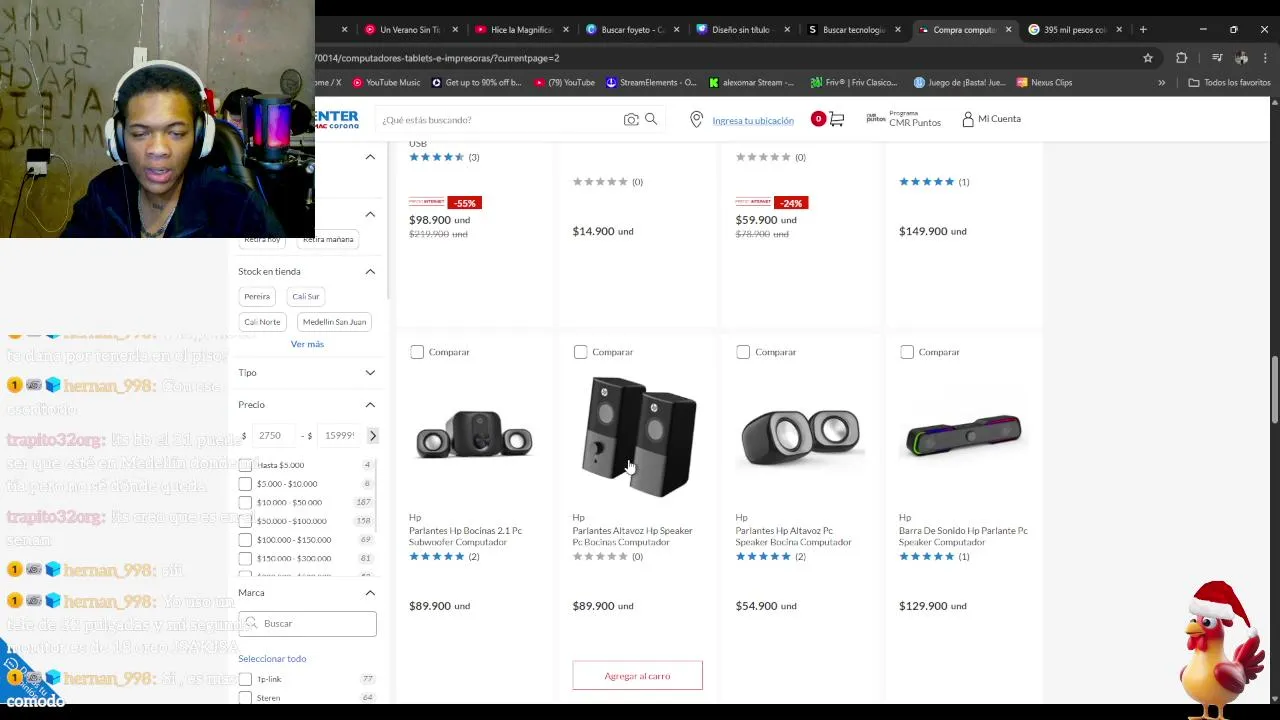1280x720 pixels.
Task: Tick the $100.000 - $150.000 price filter
Action: pos(245,540)
